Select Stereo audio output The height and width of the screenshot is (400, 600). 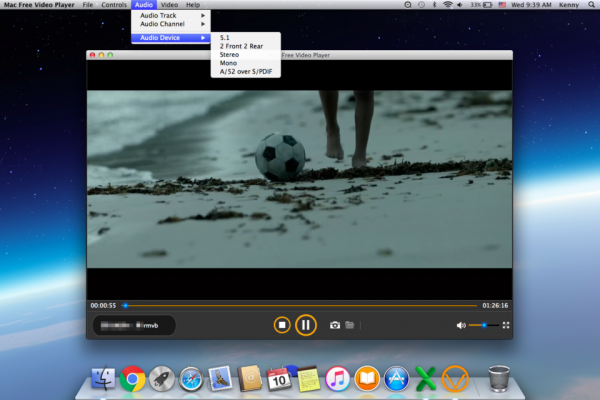pyautogui.click(x=246, y=54)
